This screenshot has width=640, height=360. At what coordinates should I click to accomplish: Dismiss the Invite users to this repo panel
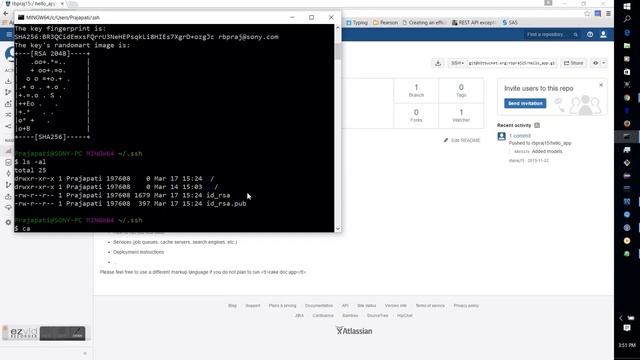point(601,85)
